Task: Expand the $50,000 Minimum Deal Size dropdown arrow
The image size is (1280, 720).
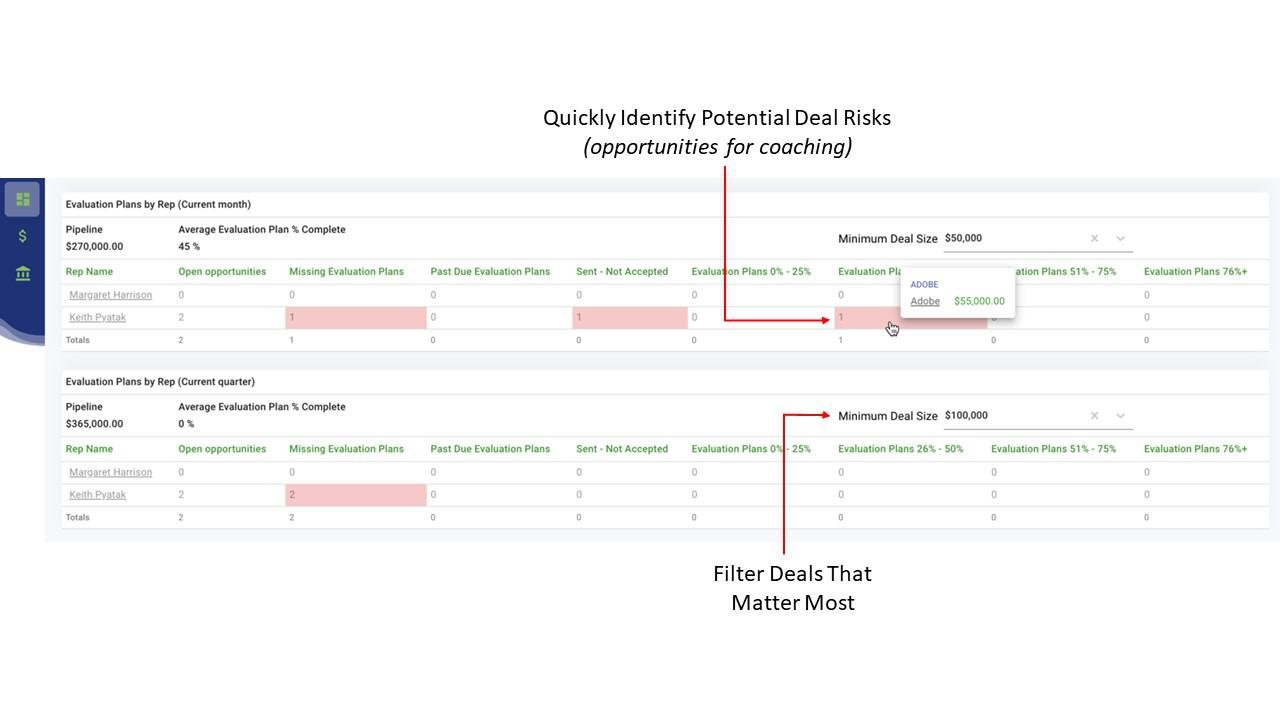Action: (1120, 239)
